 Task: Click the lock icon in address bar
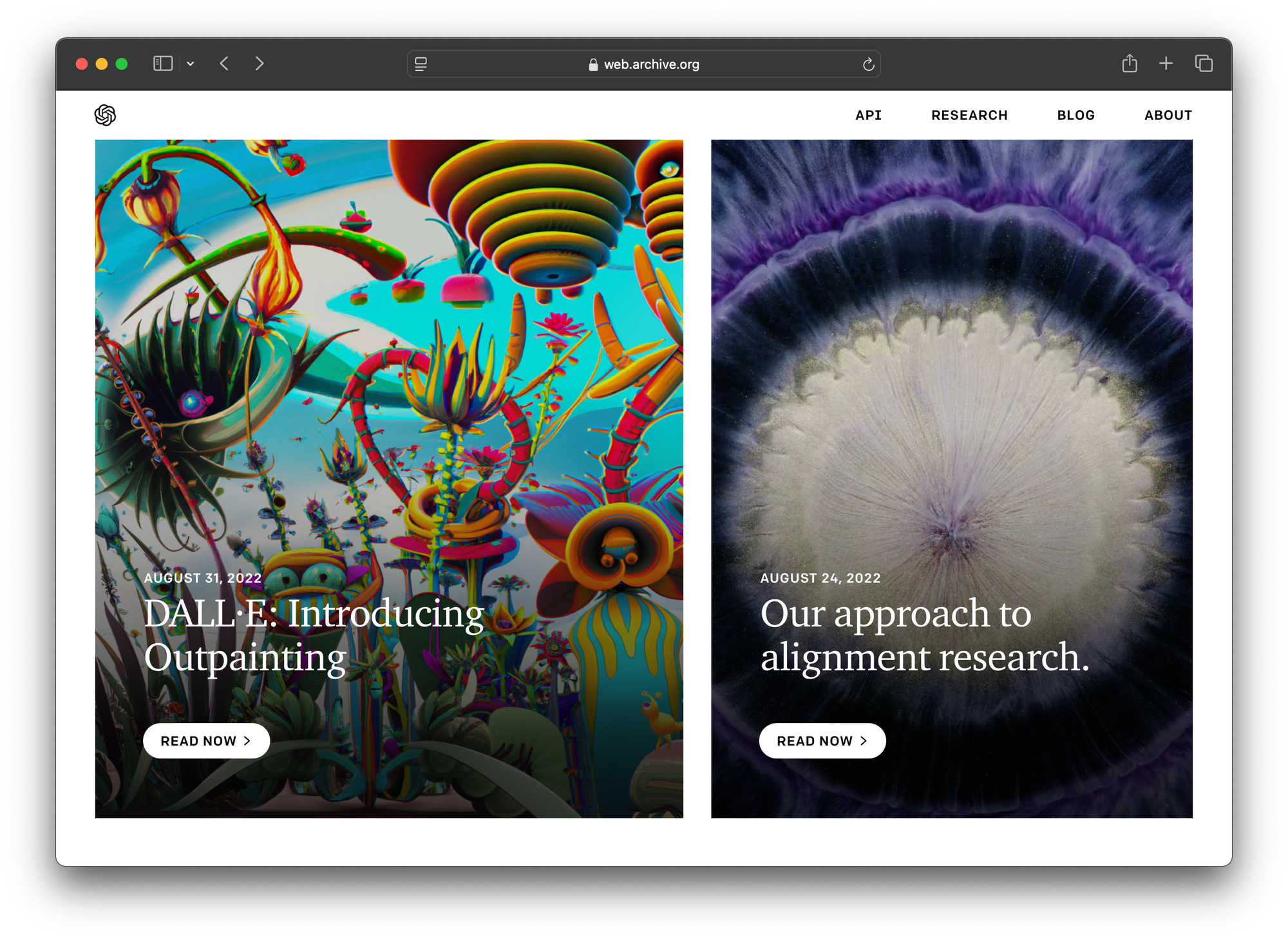click(593, 64)
